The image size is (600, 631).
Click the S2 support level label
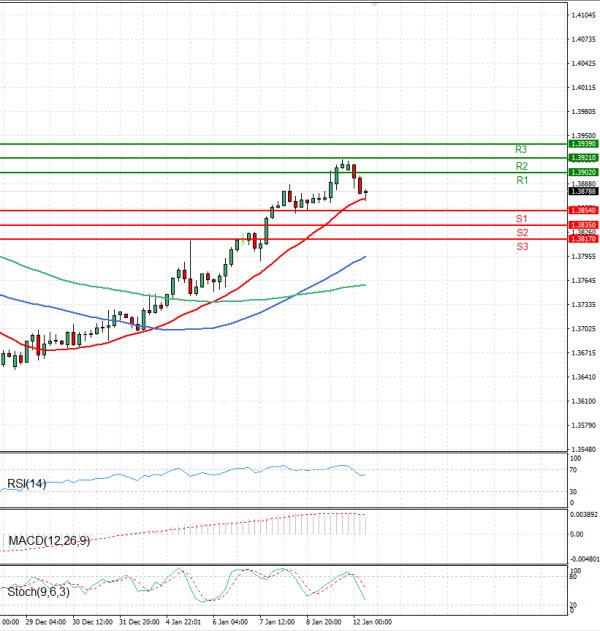click(x=521, y=233)
